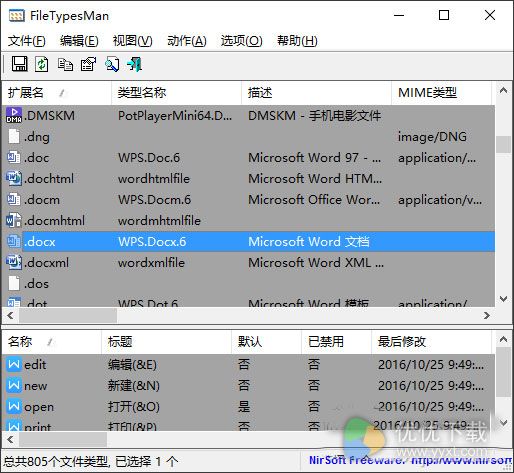Click the FileTypesMan title bar app icon
514x473 pixels.
tap(17, 15)
